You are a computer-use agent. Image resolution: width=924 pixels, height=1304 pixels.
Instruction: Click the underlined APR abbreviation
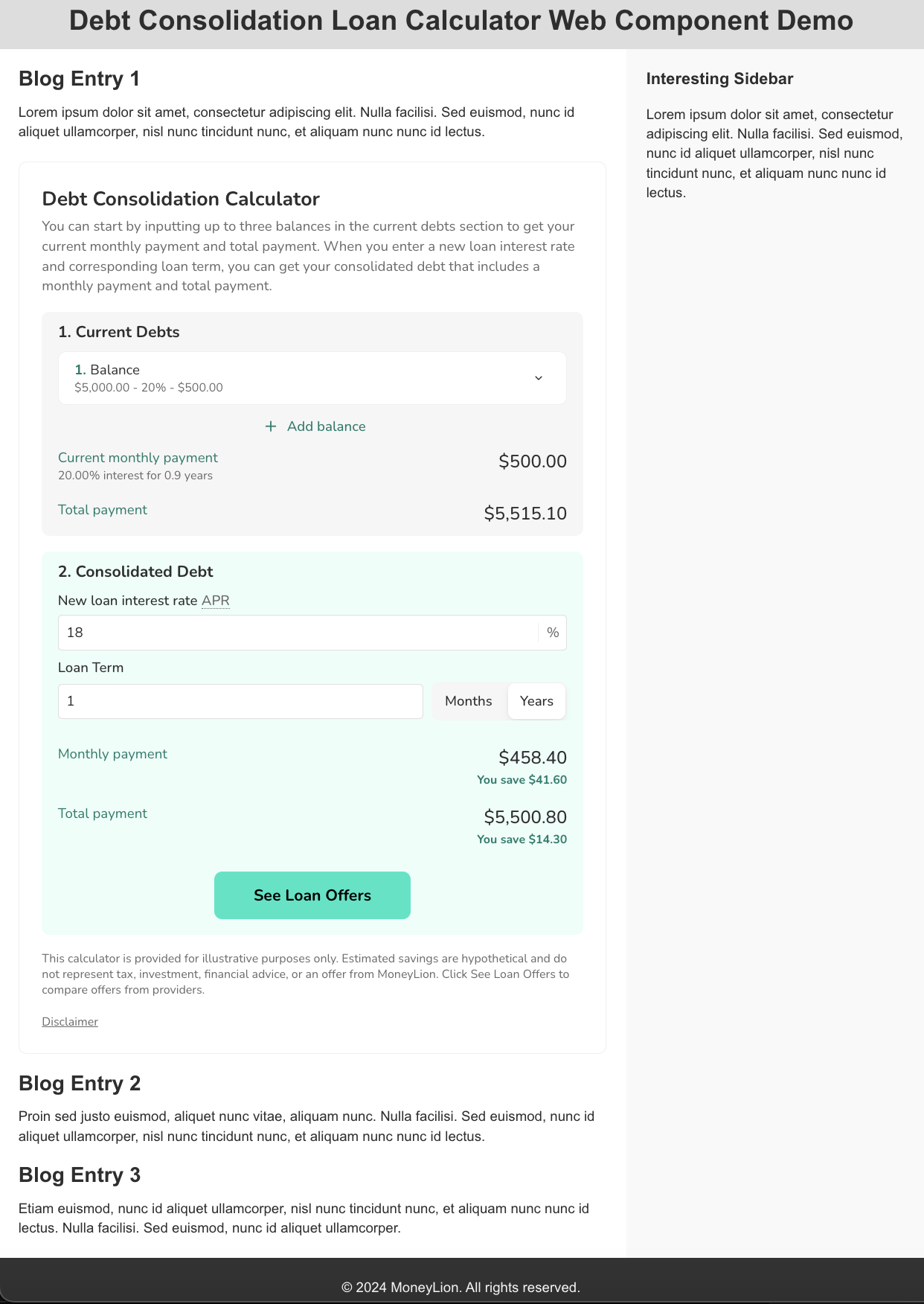pyautogui.click(x=216, y=601)
